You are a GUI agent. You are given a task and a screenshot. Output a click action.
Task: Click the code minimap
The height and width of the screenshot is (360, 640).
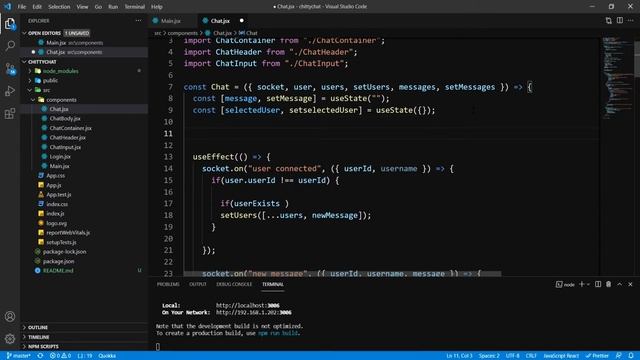(x=617, y=78)
